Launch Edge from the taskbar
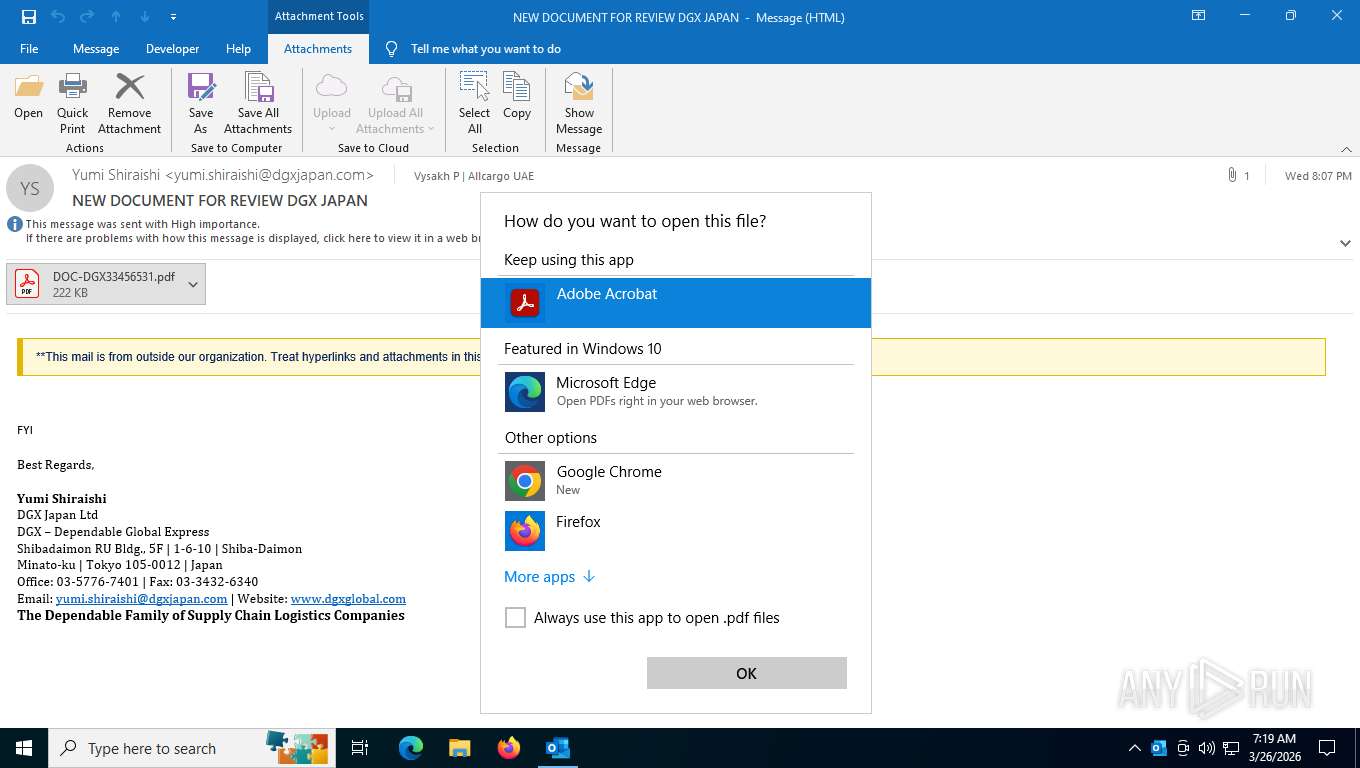This screenshot has height=768, width=1360. click(x=411, y=748)
